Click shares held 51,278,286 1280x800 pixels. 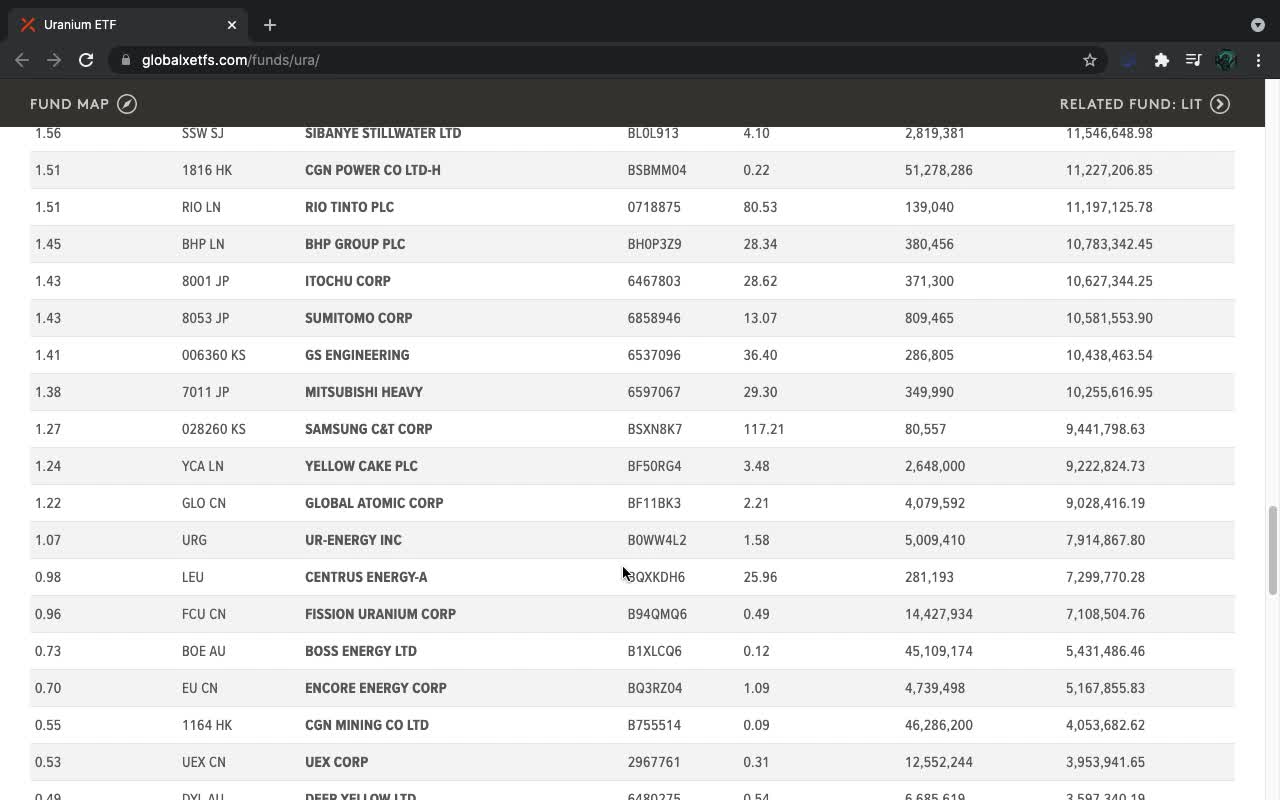pyautogui.click(x=939, y=170)
